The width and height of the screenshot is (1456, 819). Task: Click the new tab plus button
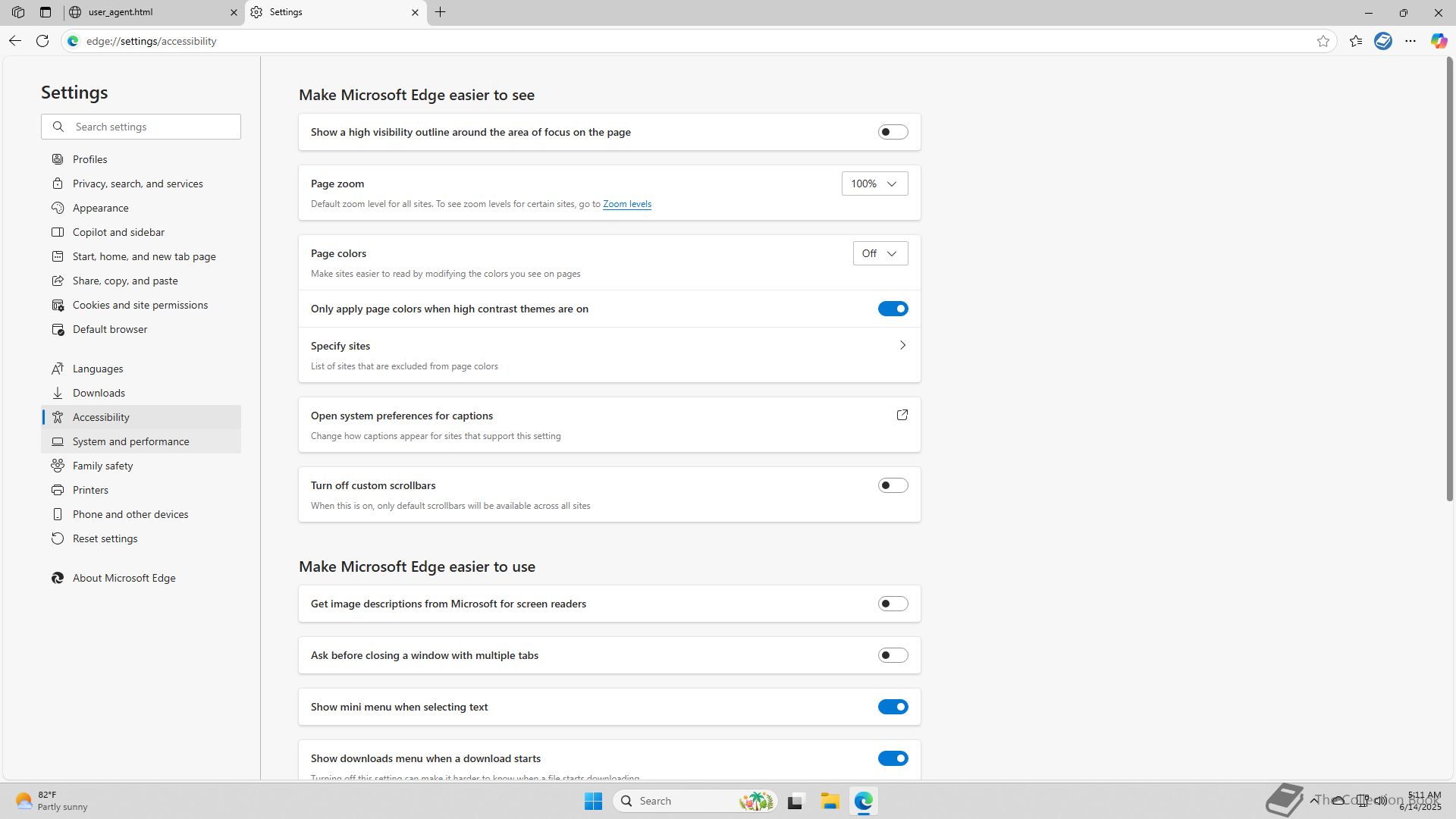(441, 12)
